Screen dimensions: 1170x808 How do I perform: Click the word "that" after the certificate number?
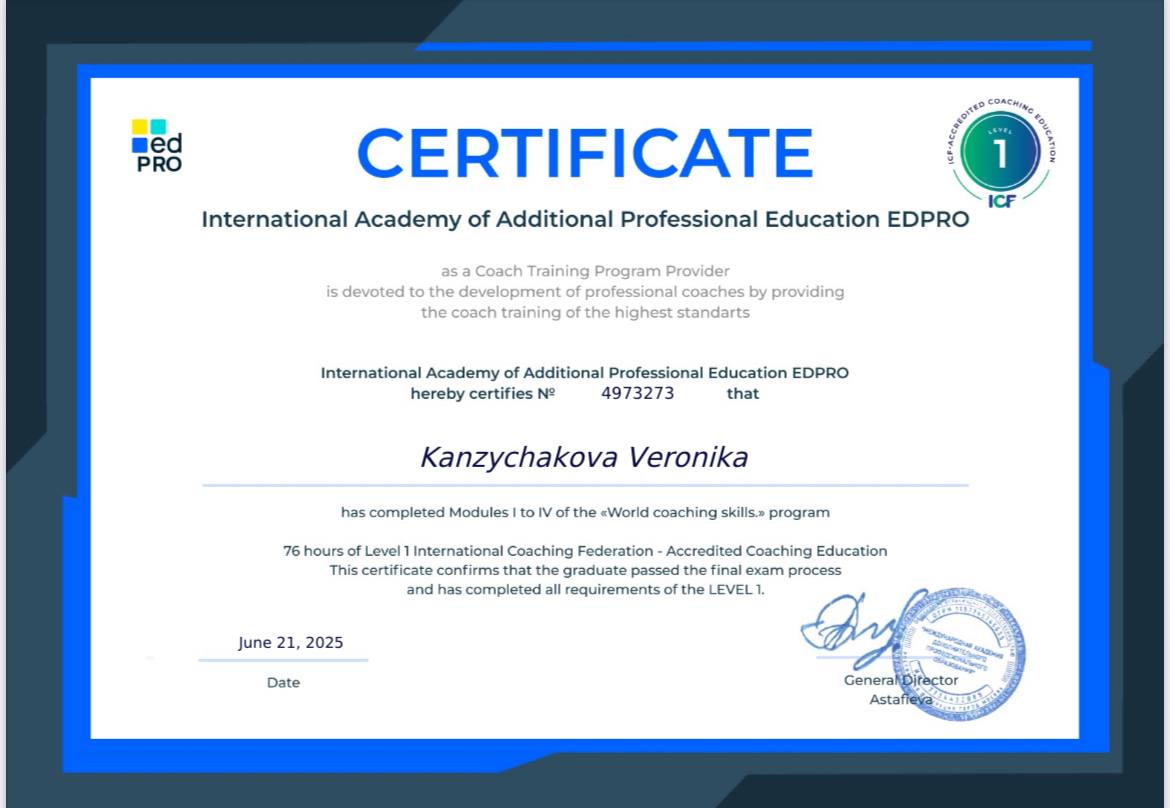[743, 393]
